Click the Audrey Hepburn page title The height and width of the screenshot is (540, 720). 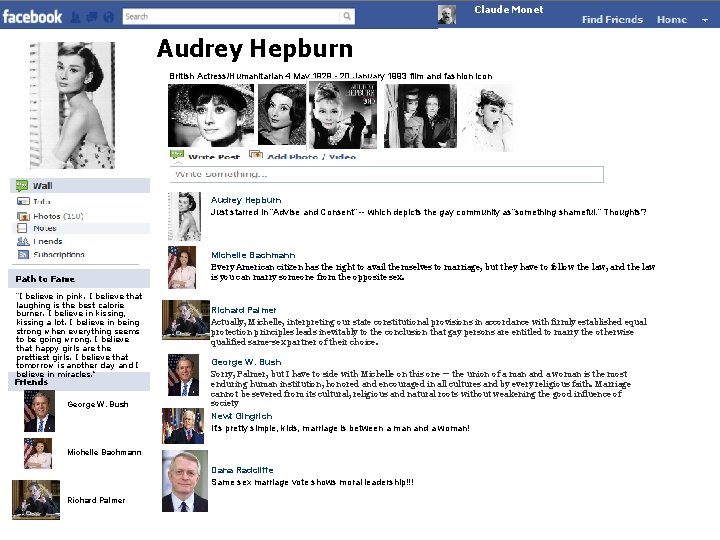pyautogui.click(x=255, y=49)
